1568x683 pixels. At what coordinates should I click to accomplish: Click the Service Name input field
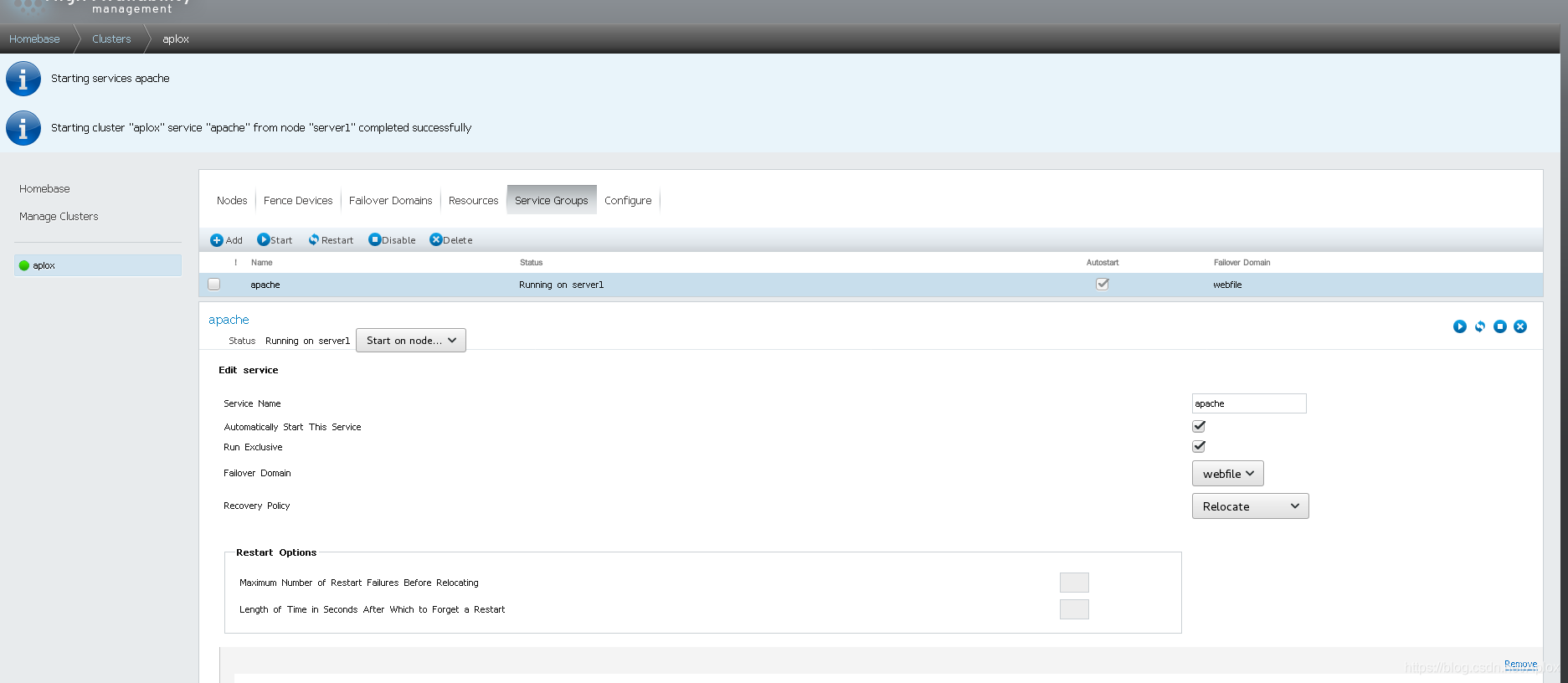[x=1249, y=403]
